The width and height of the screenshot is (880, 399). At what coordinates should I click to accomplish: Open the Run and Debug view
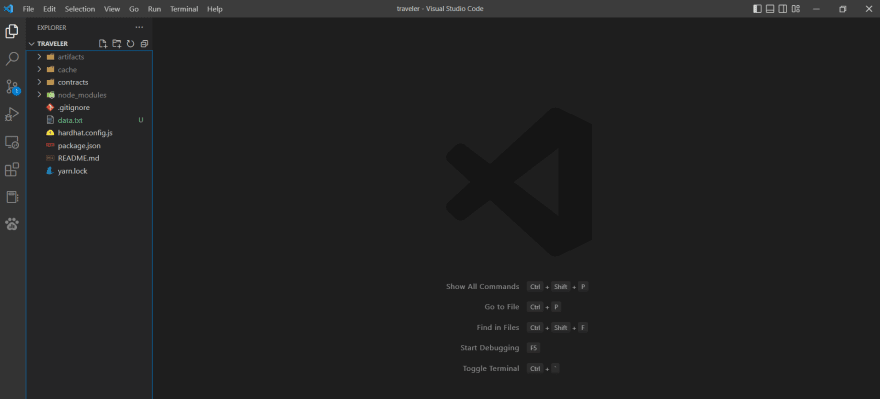pos(12,114)
